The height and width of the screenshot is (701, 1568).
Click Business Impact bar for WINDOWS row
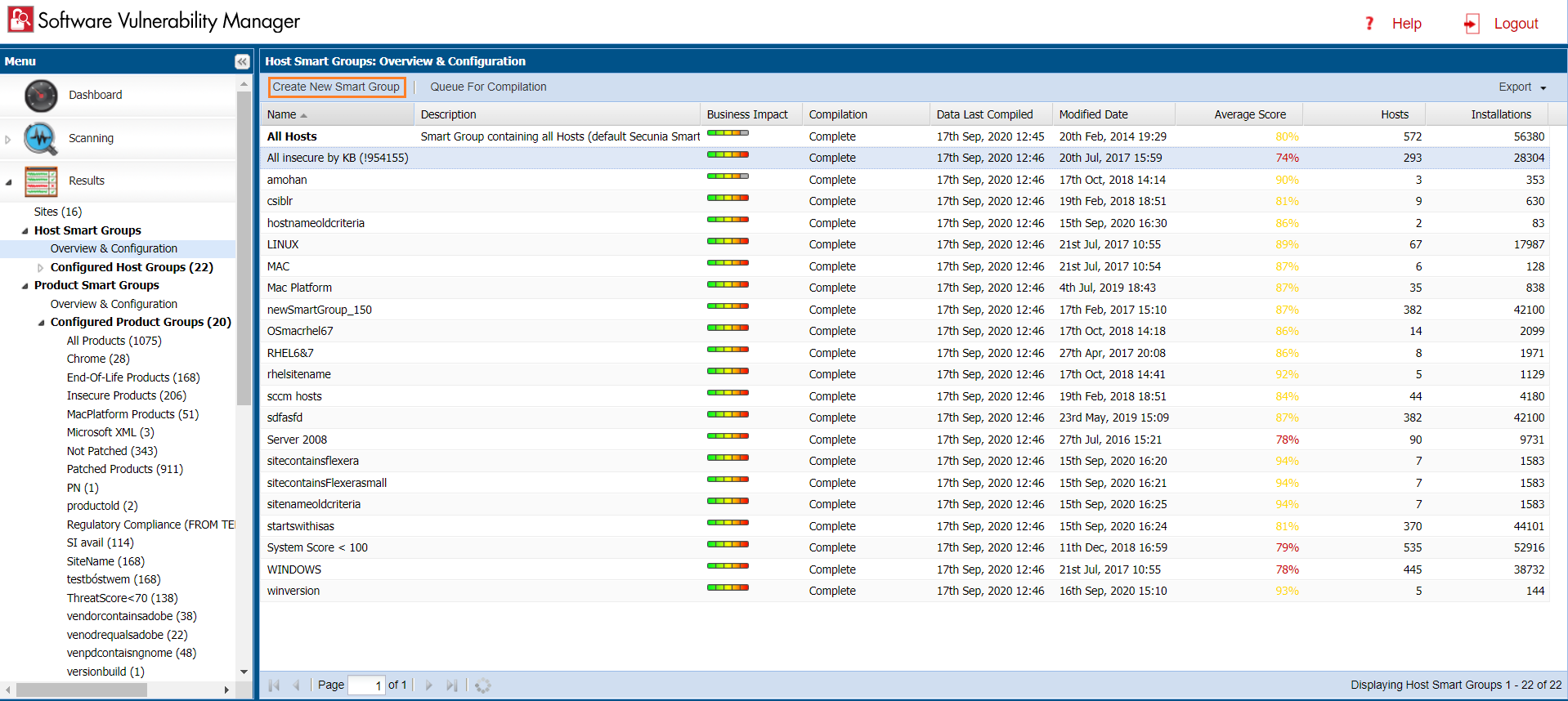(x=728, y=565)
